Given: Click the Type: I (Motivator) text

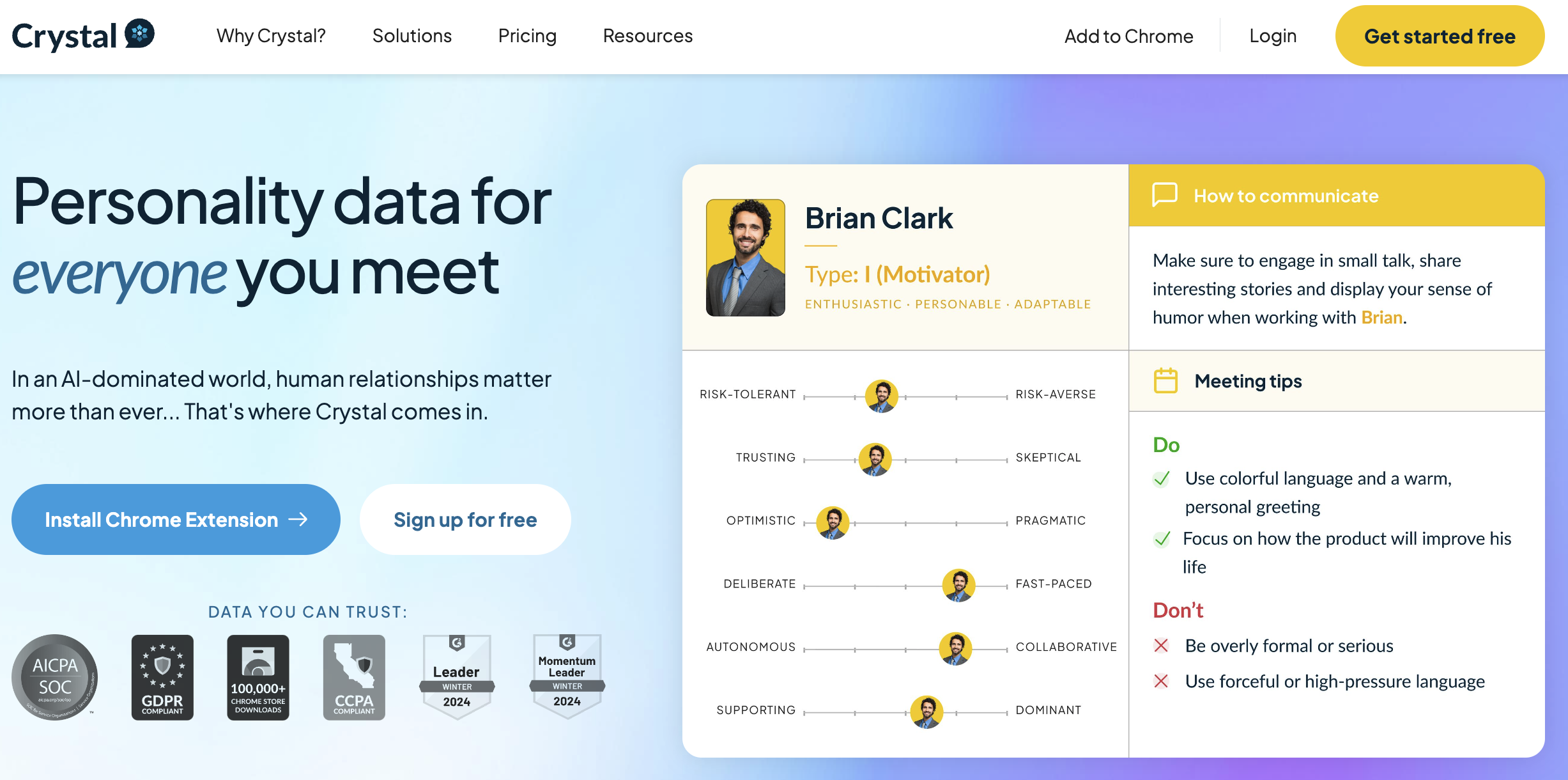Looking at the screenshot, I should point(897,274).
